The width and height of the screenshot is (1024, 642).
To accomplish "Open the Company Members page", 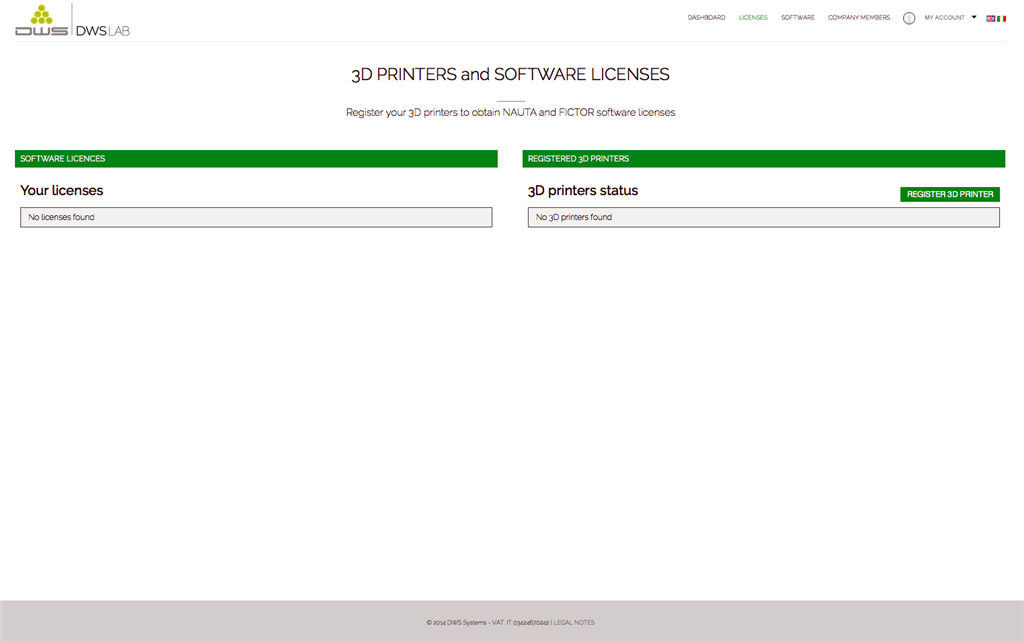I will [x=858, y=18].
